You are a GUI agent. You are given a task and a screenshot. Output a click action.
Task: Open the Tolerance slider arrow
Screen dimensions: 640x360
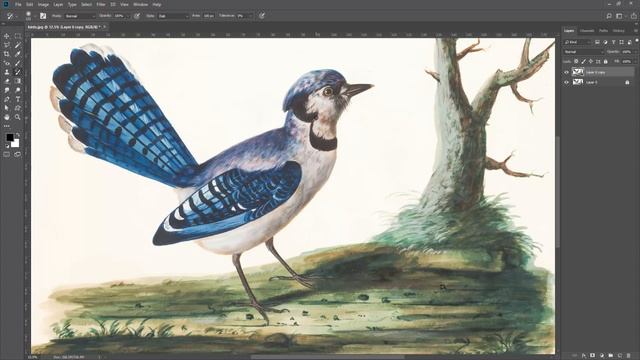pyautogui.click(x=251, y=16)
